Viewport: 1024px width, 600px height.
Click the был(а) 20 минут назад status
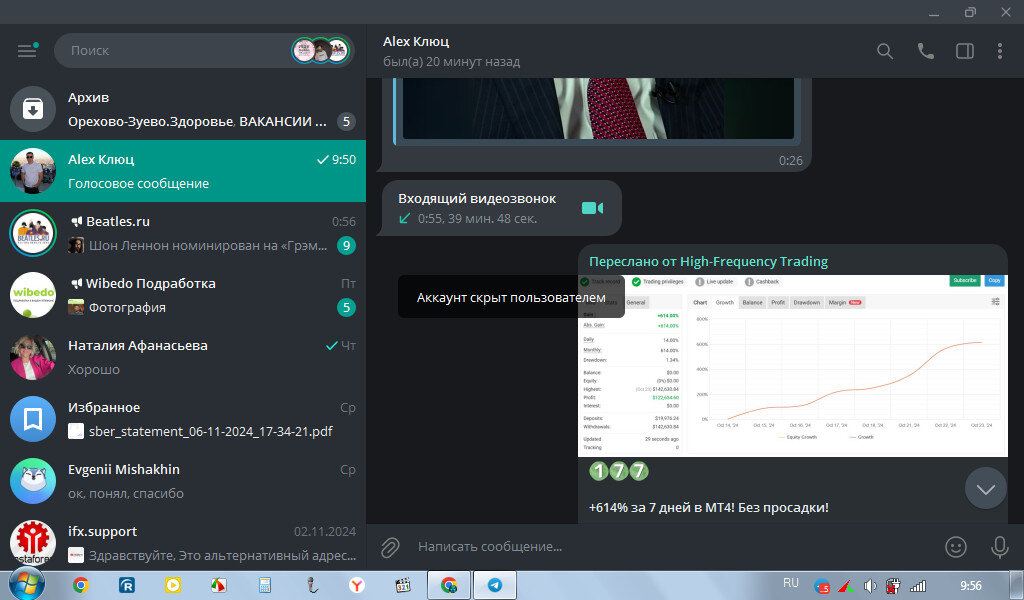[451, 62]
